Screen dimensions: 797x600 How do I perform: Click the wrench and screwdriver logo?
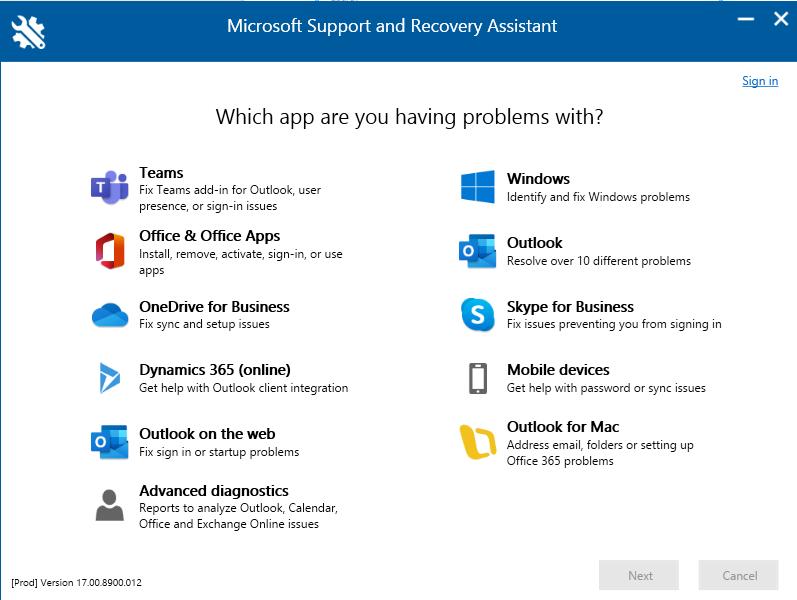(28, 32)
